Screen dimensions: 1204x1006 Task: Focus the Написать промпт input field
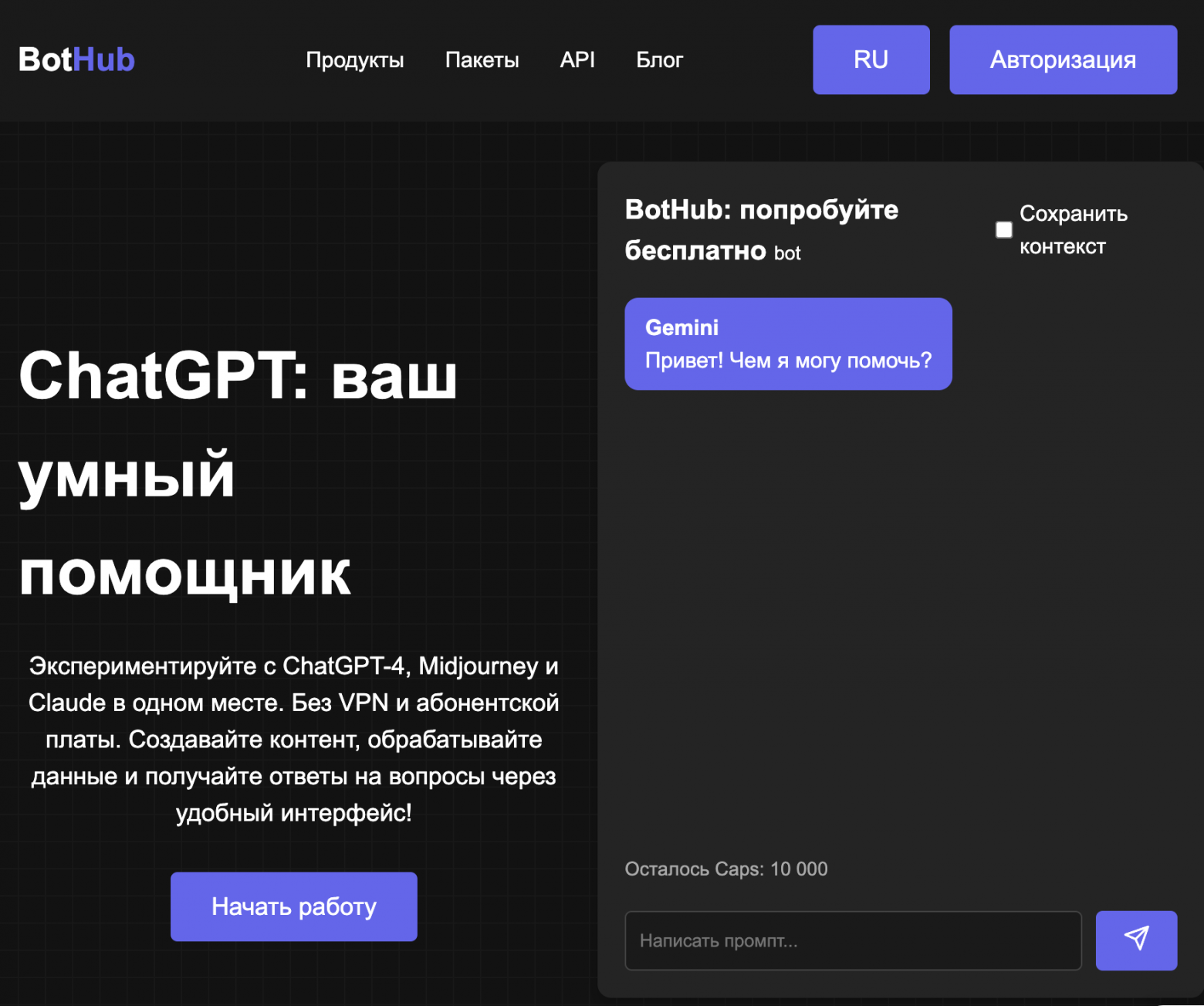click(x=853, y=940)
